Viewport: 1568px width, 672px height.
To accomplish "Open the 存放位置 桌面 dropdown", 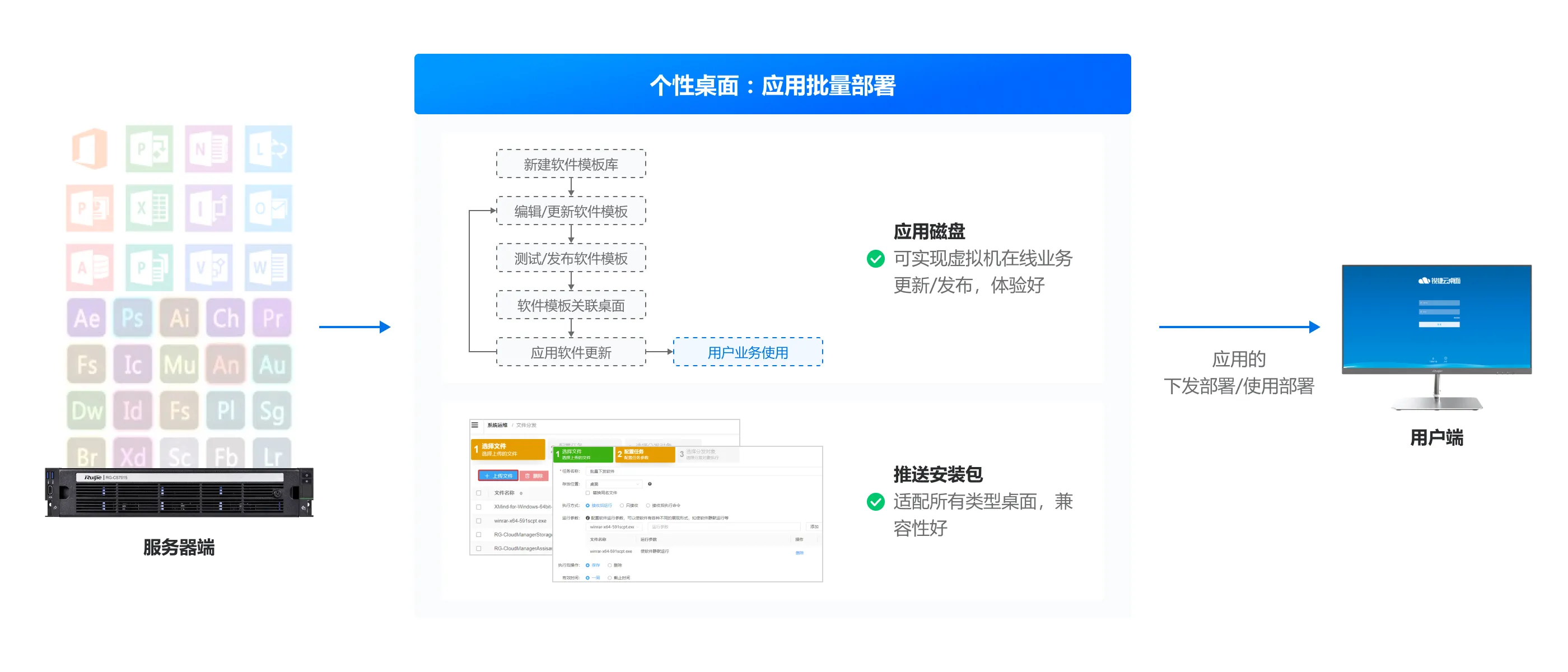I will pos(615,484).
